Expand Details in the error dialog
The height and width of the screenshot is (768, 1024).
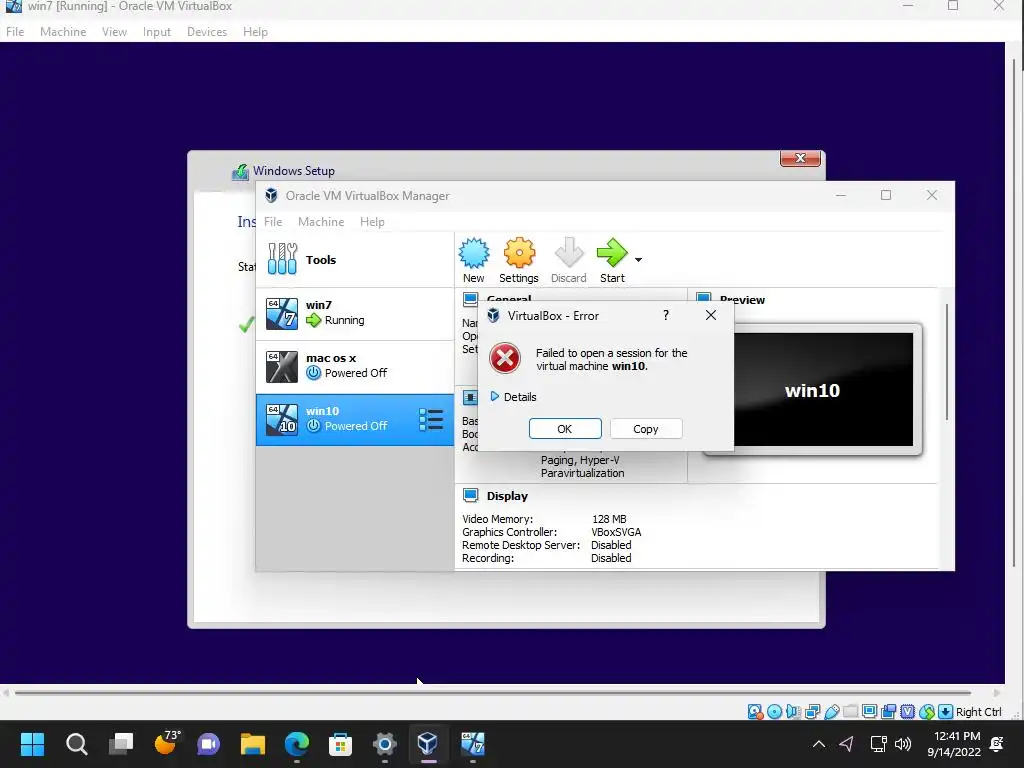click(513, 396)
